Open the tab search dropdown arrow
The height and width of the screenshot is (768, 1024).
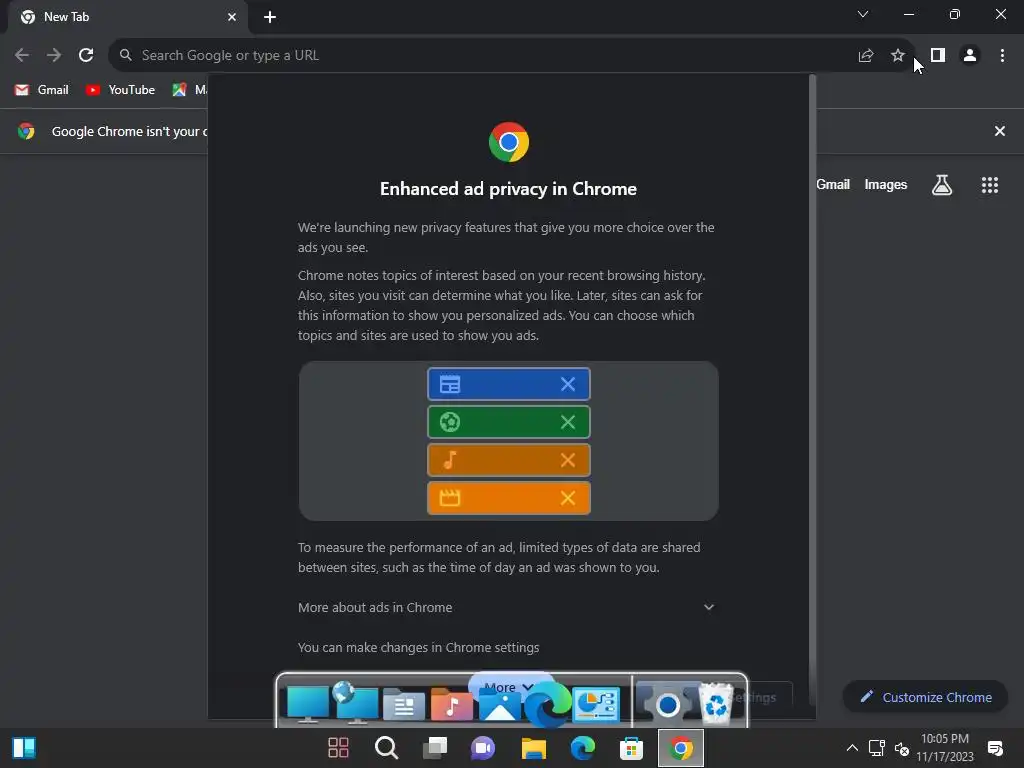(x=863, y=14)
